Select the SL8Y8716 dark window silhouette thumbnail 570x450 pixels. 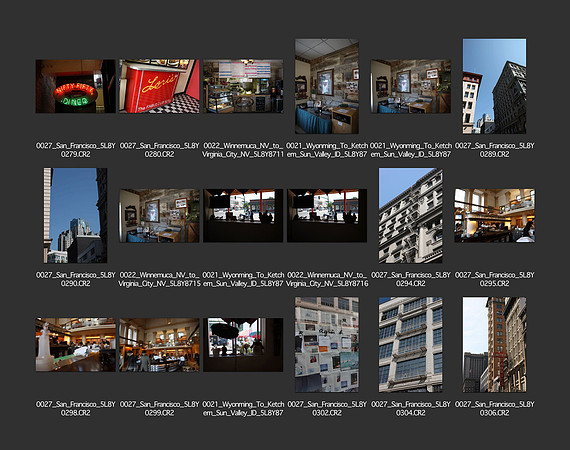click(x=327, y=216)
